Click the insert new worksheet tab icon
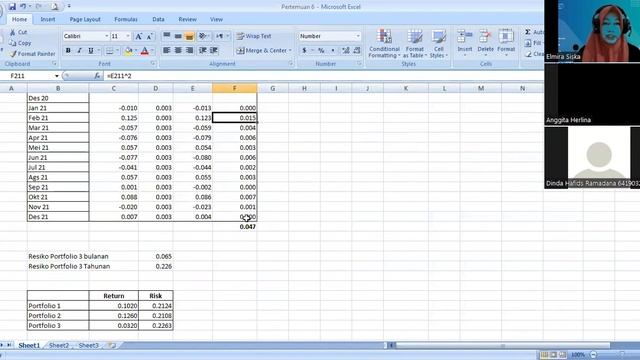640x360 pixels. 111,345
